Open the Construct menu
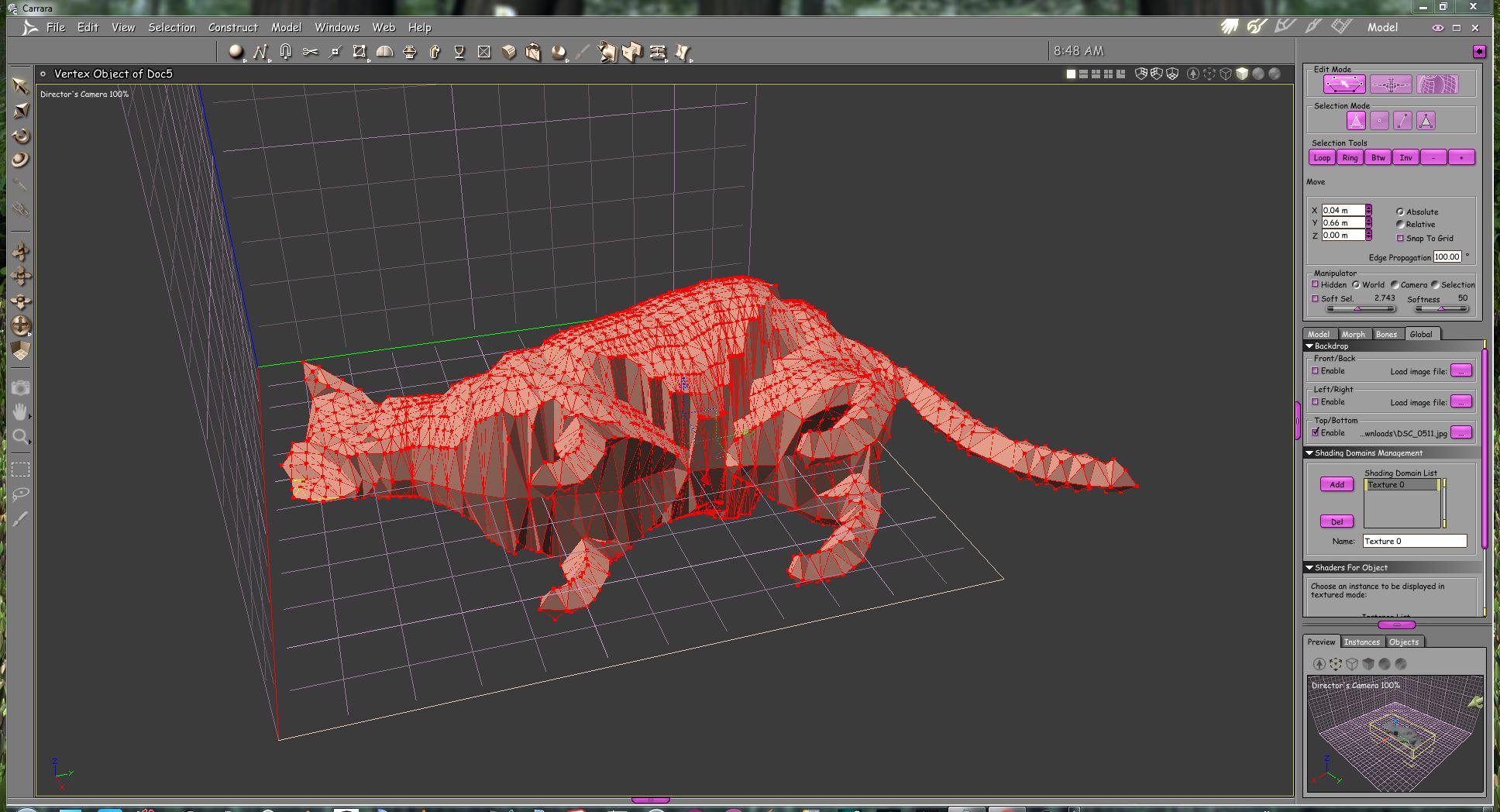 [232, 27]
